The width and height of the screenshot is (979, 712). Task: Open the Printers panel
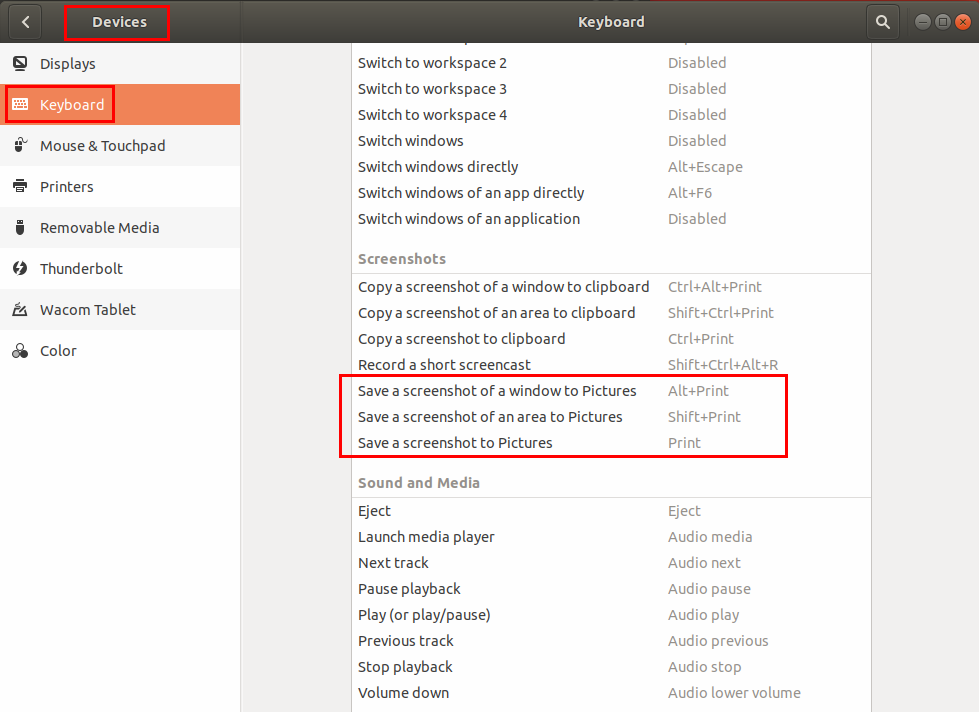click(x=120, y=187)
